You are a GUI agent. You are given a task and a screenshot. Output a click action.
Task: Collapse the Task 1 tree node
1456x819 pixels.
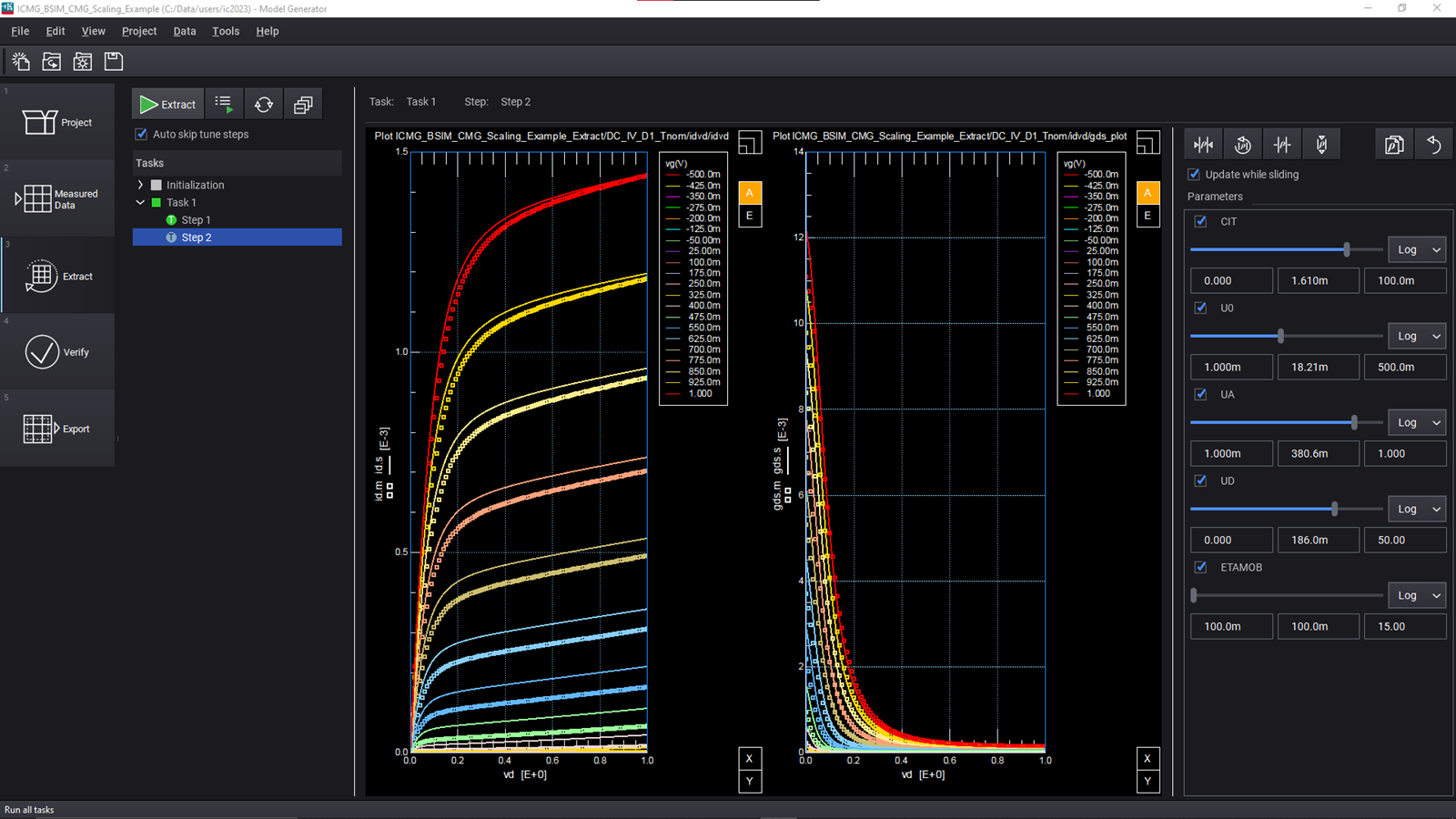click(x=139, y=202)
